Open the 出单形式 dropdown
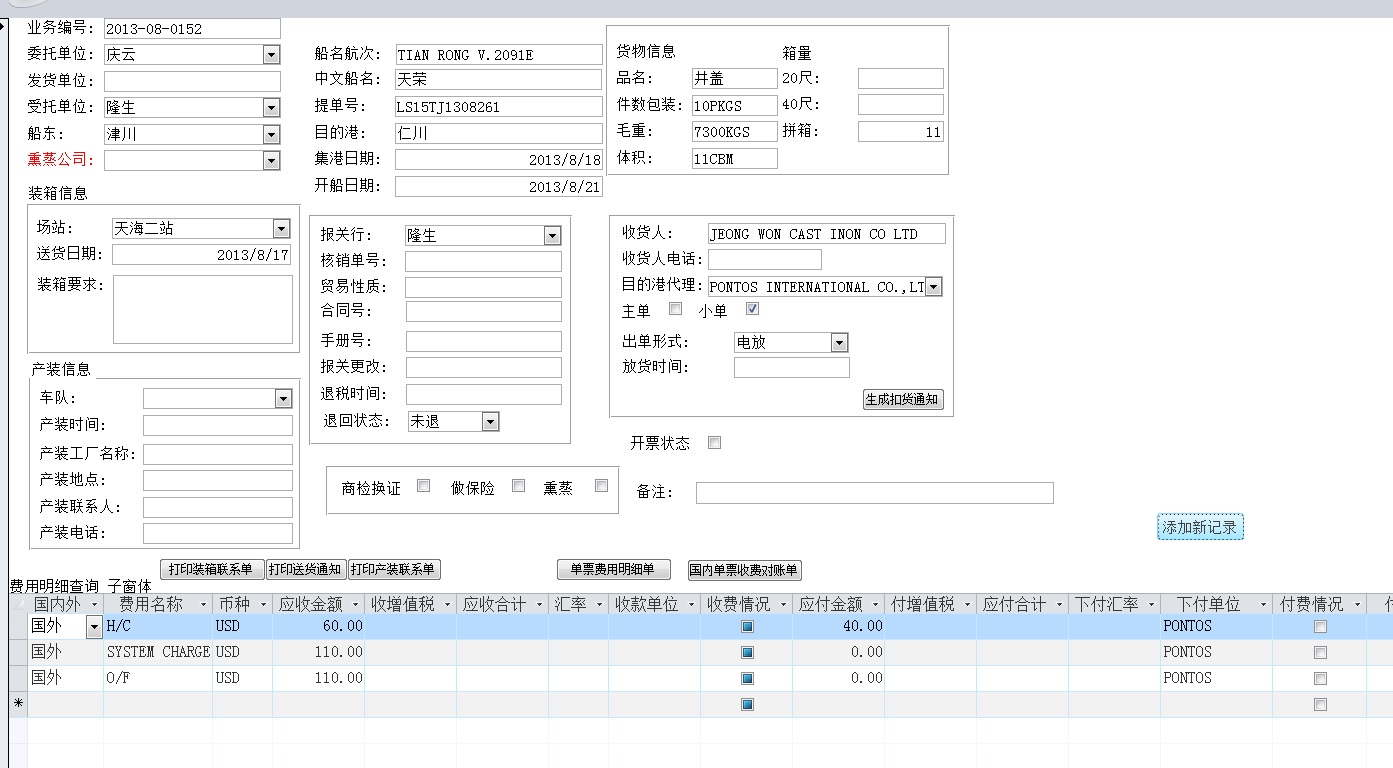The width and height of the screenshot is (1393, 768). click(839, 342)
